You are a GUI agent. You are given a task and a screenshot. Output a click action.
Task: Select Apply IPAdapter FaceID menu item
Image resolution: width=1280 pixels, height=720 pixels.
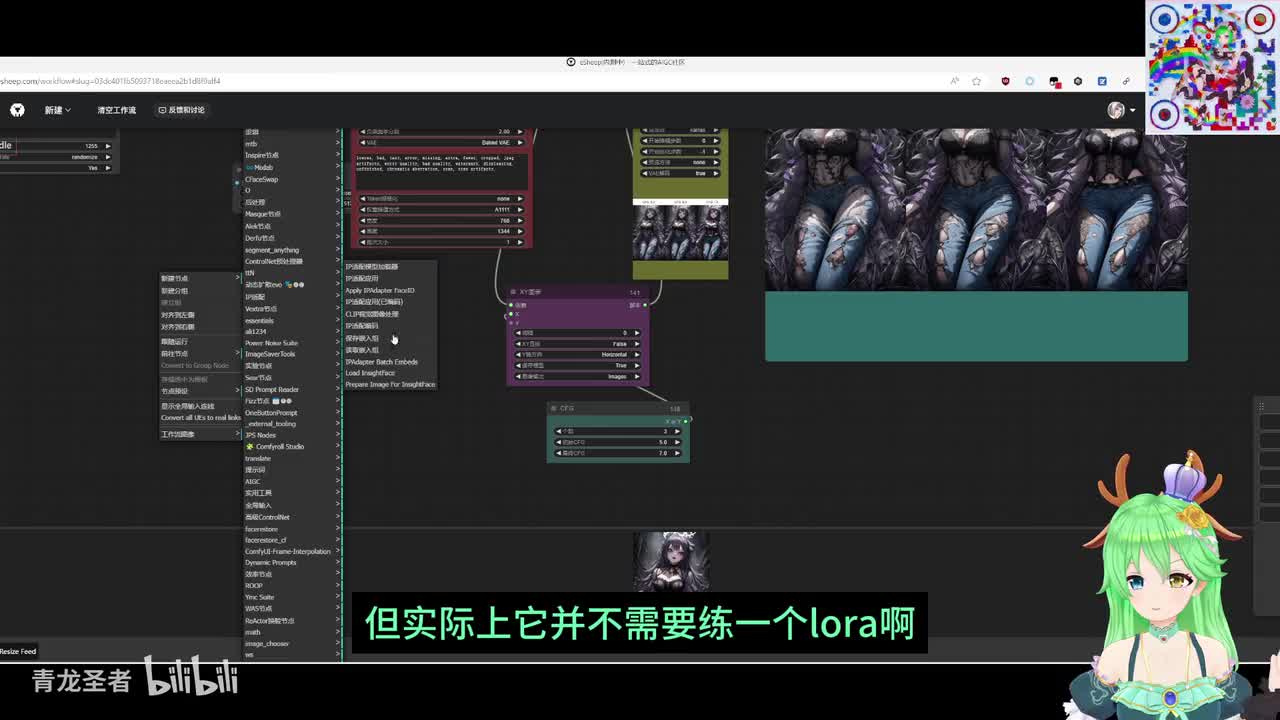pyautogui.click(x=380, y=291)
